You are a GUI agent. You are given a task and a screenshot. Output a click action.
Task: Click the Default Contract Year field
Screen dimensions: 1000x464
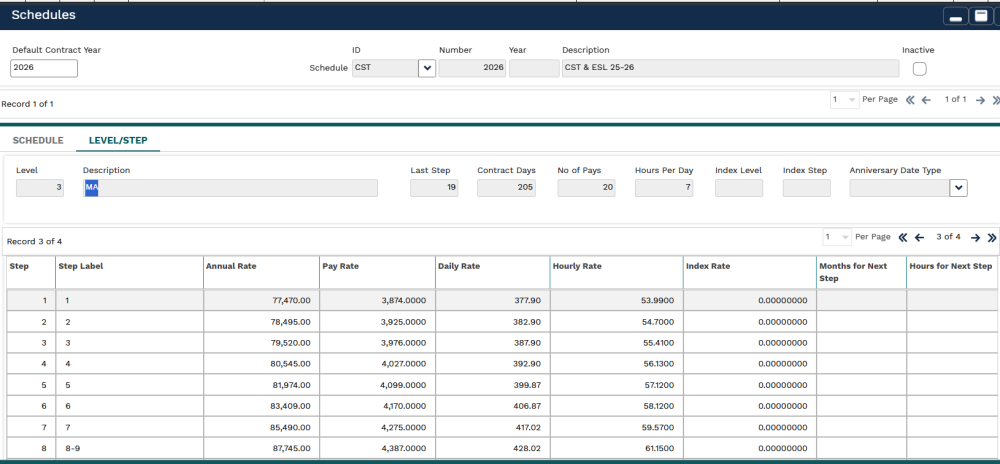(44, 69)
